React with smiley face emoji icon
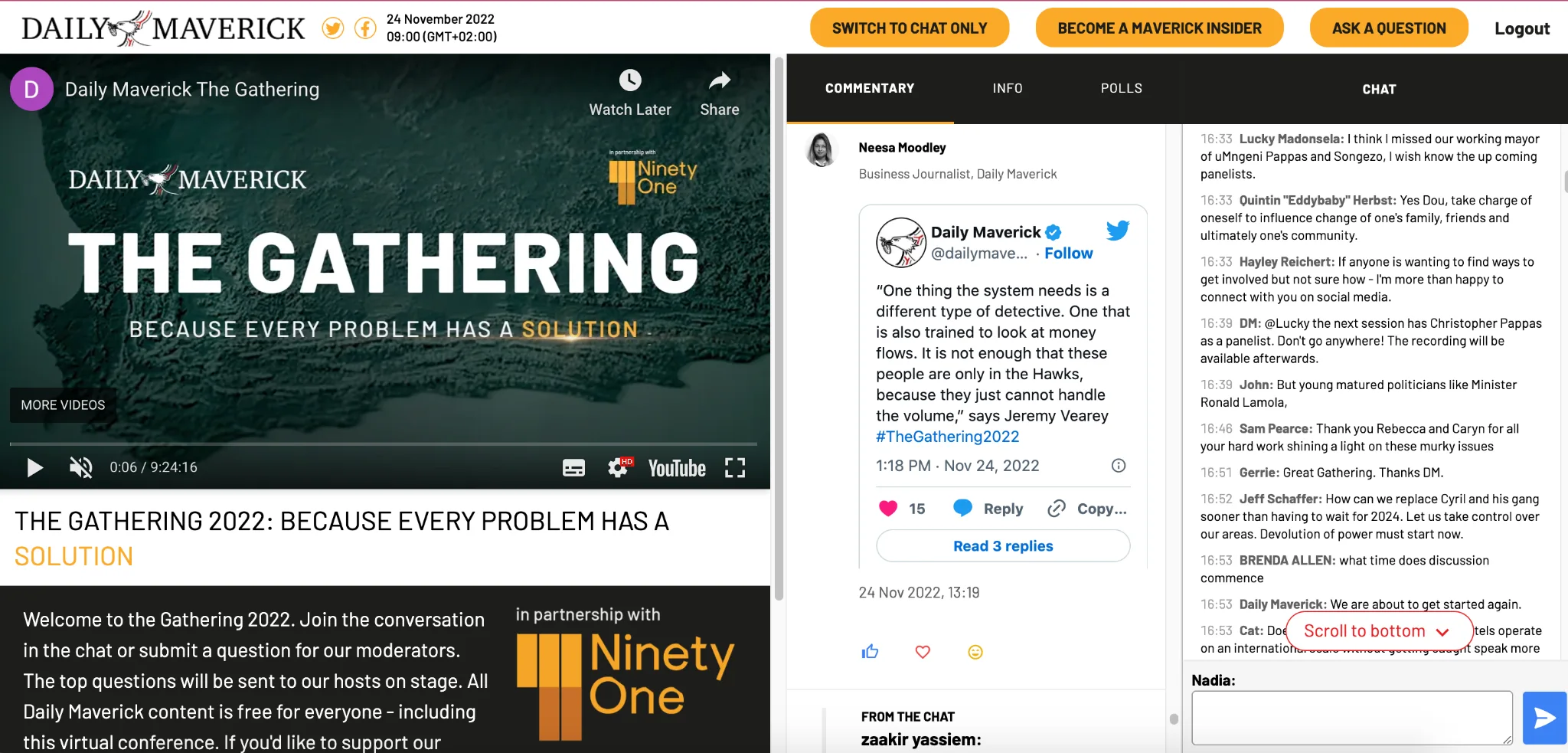 (975, 652)
